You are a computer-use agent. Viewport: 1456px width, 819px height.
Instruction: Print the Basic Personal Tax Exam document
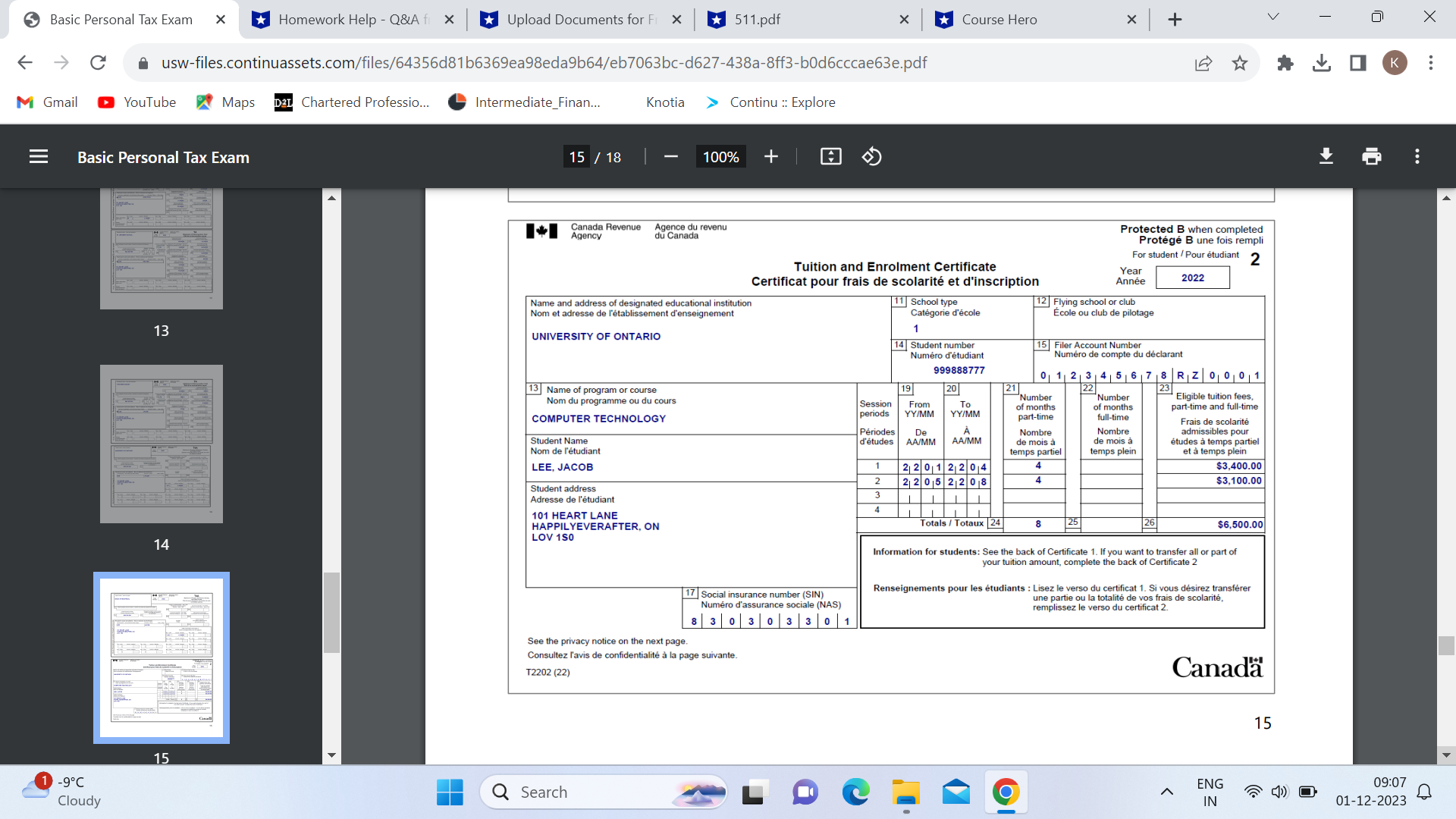(1371, 156)
